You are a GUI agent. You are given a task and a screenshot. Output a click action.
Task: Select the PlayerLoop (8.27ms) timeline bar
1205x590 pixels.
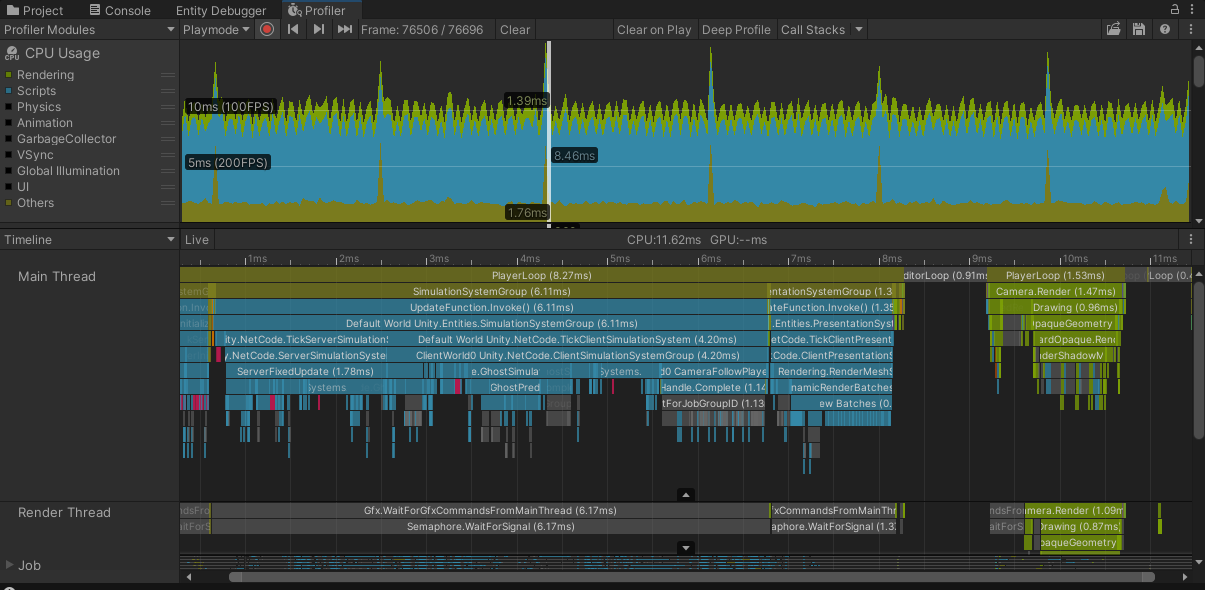541,275
